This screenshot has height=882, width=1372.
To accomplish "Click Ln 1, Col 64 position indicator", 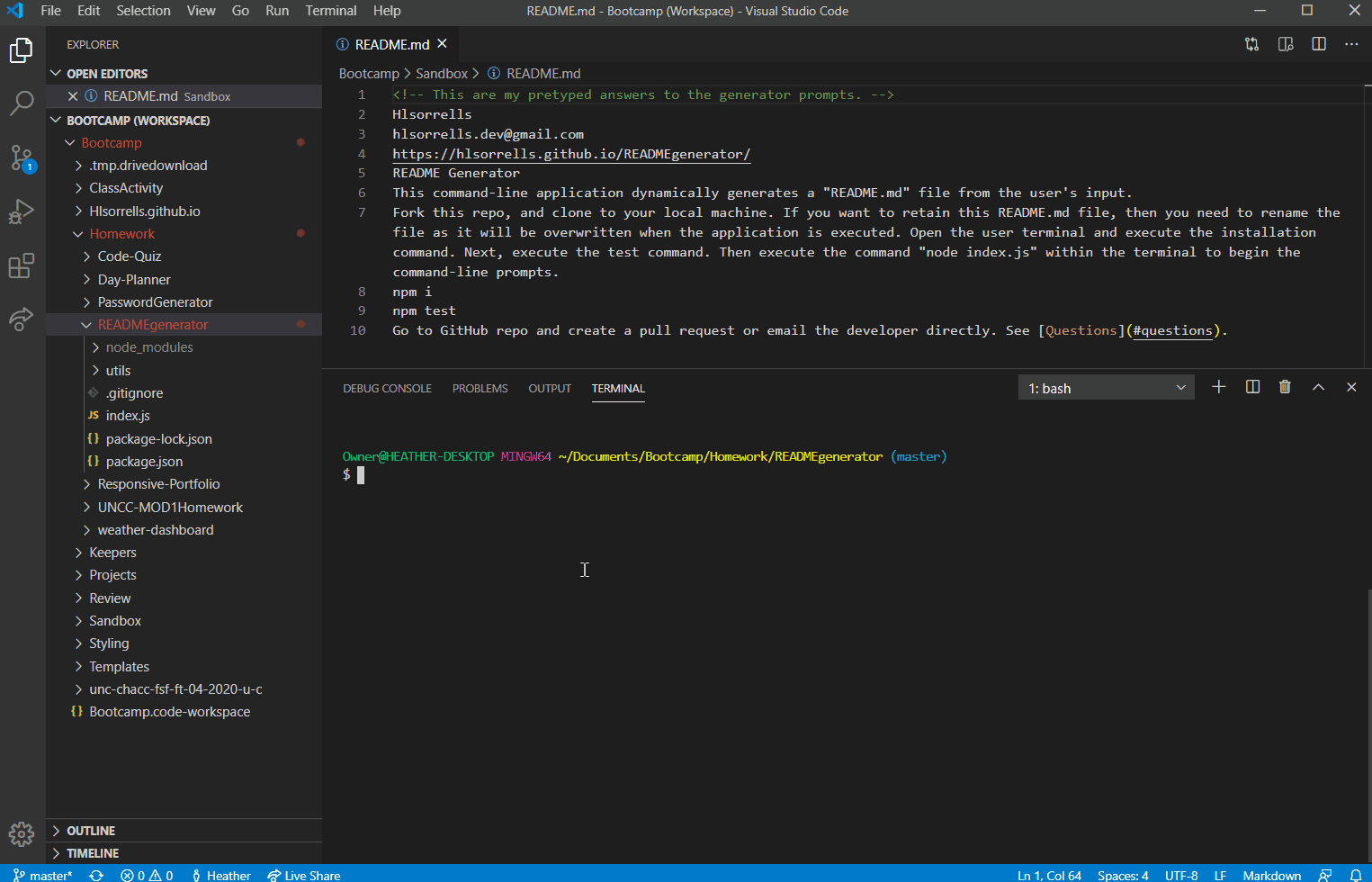I will click(x=1049, y=875).
